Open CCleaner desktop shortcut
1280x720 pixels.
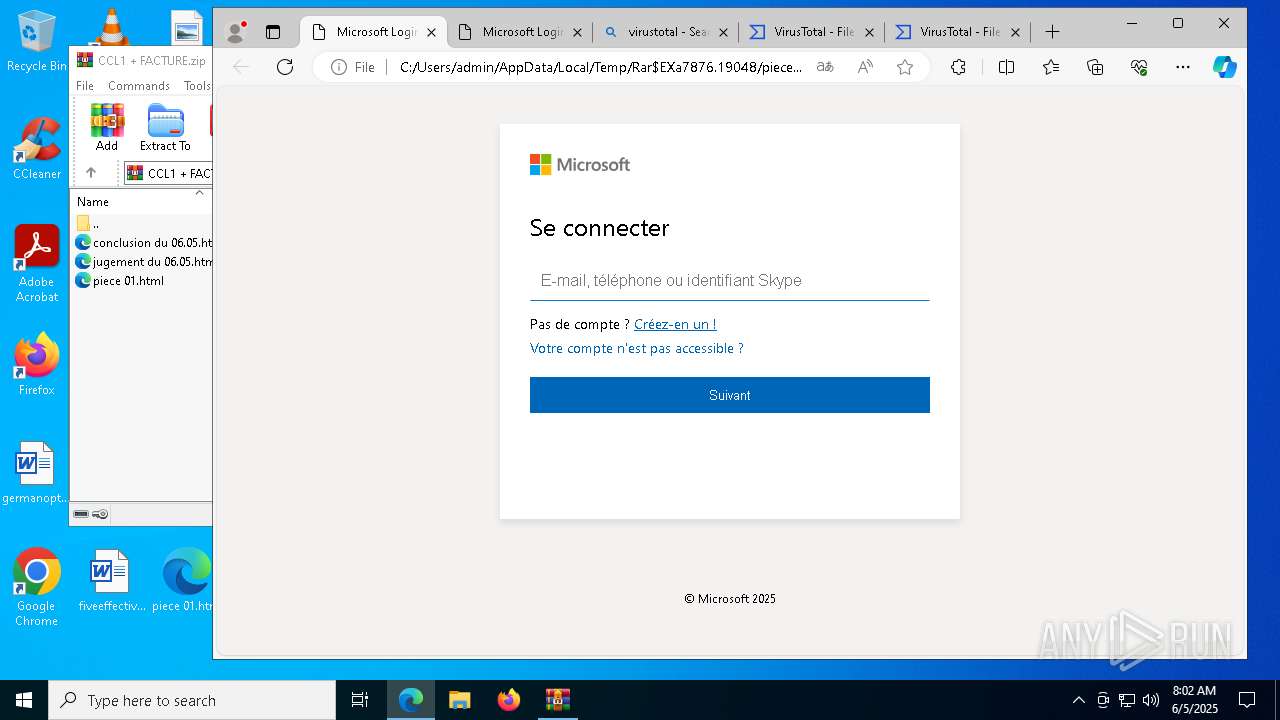point(37,148)
